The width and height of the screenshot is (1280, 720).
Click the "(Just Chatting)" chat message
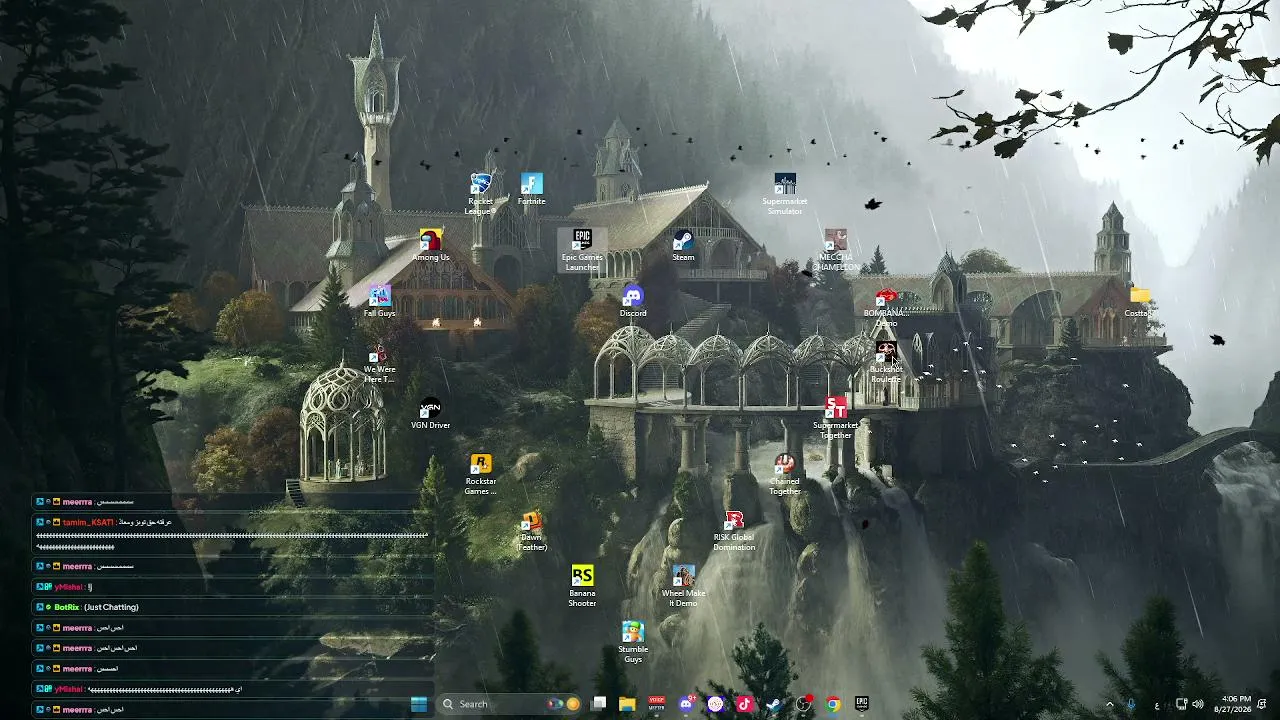coord(111,607)
